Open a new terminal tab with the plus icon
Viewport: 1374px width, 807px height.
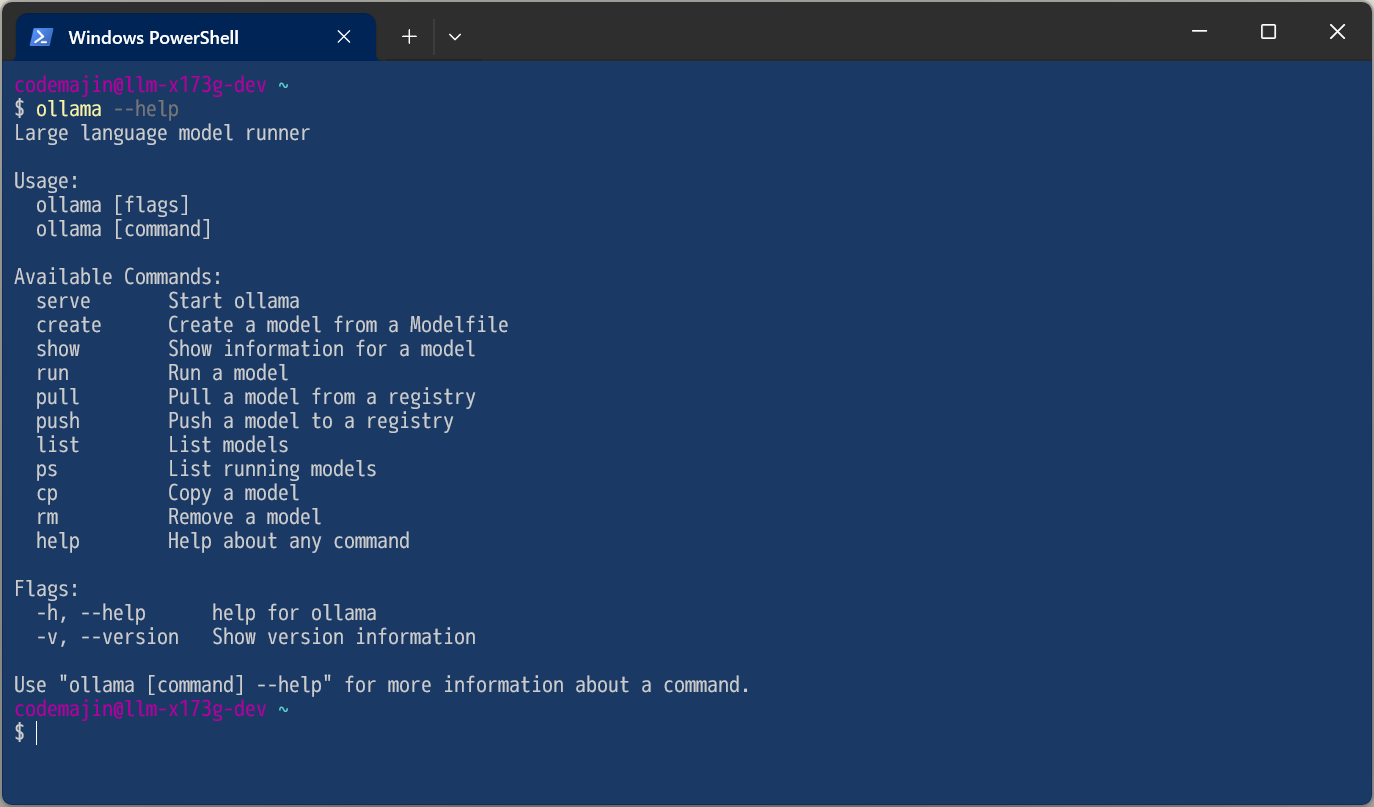[408, 36]
